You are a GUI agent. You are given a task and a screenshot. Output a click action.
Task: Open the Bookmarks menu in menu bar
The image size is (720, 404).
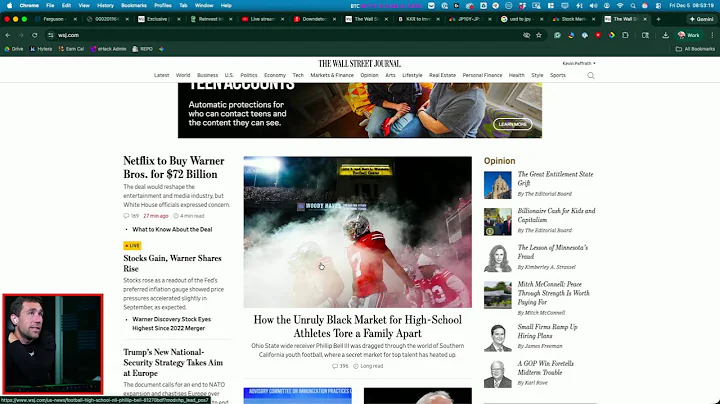(134, 6)
